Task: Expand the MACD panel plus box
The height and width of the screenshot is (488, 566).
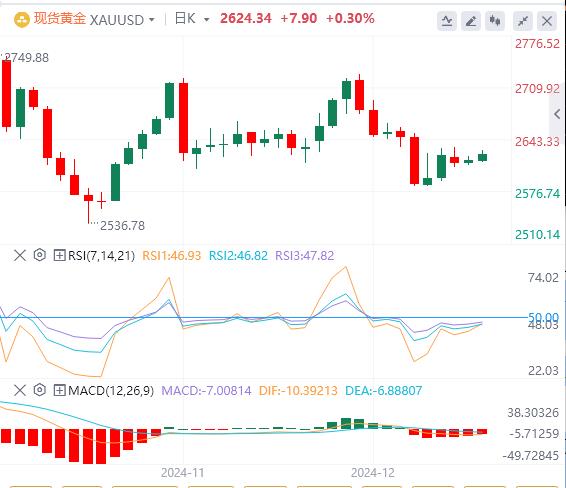Action: pyautogui.click(x=59, y=390)
